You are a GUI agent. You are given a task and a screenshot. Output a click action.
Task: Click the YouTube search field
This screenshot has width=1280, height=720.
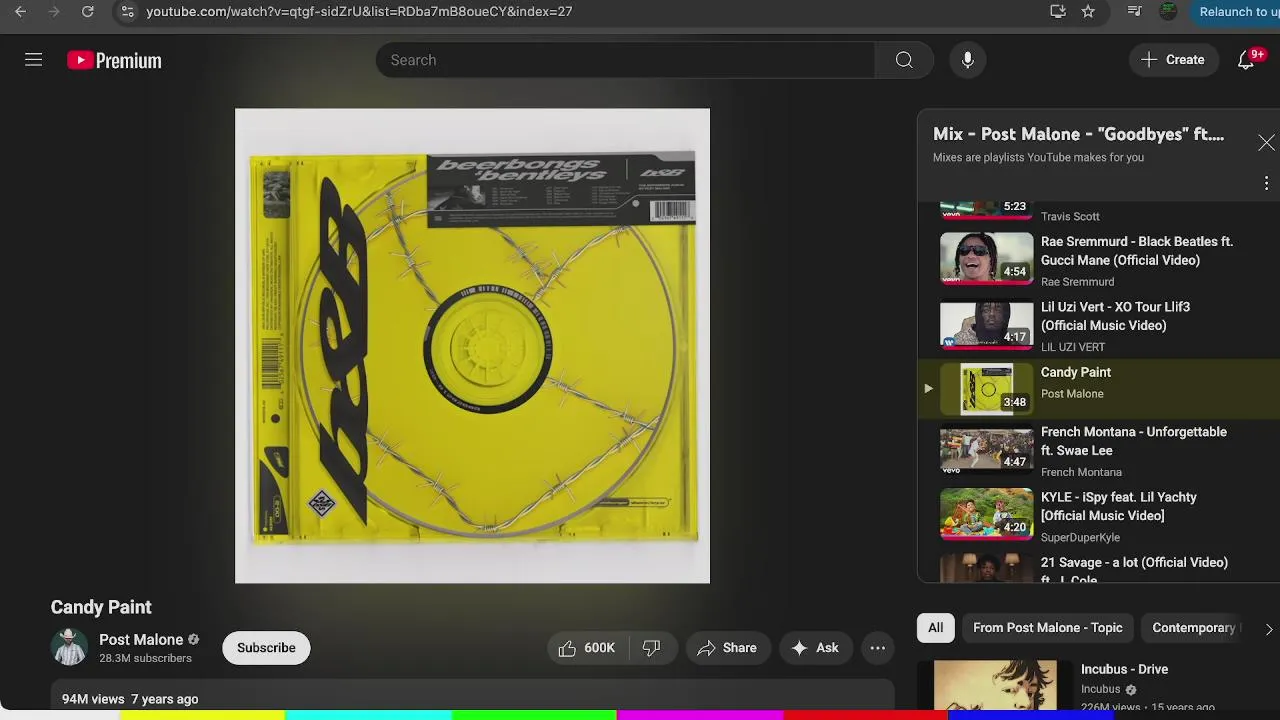625,60
